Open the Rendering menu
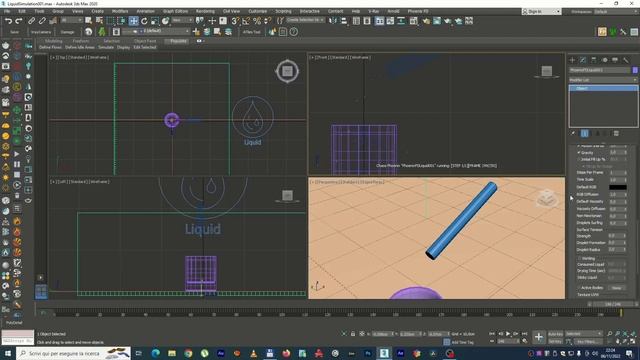Screen dimensions: 640x360 pos(205,11)
